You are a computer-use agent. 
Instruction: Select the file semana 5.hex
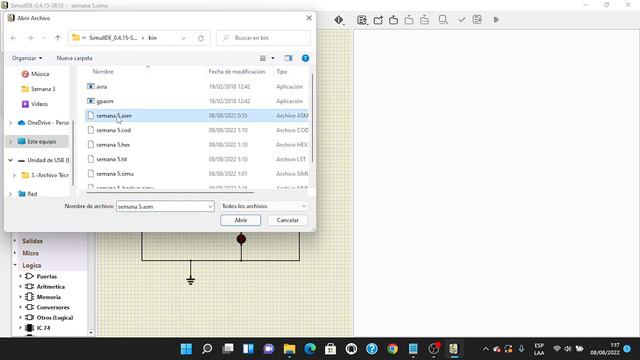pyautogui.click(x=197, y=145)
